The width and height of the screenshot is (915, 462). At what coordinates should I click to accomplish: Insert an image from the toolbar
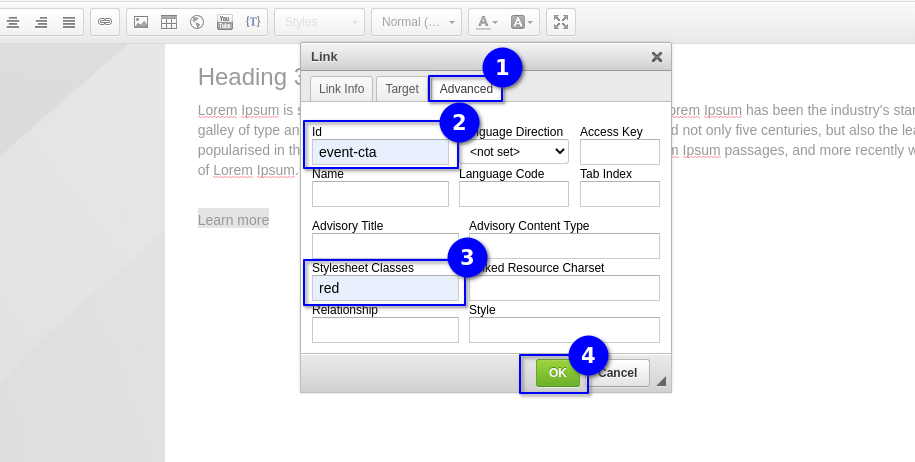(x=141, y=21)
